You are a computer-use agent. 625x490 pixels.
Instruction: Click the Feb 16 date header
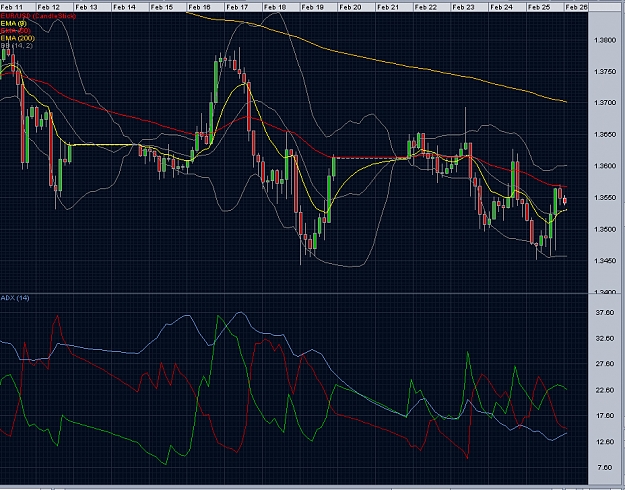tap(199, 7)
